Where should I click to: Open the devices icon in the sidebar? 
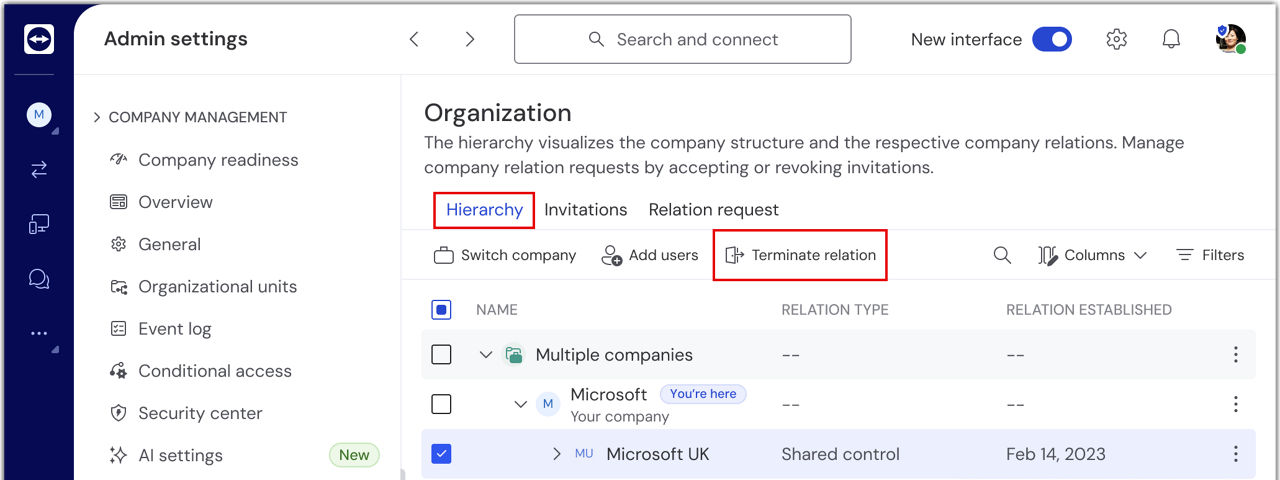coord(39,225)
